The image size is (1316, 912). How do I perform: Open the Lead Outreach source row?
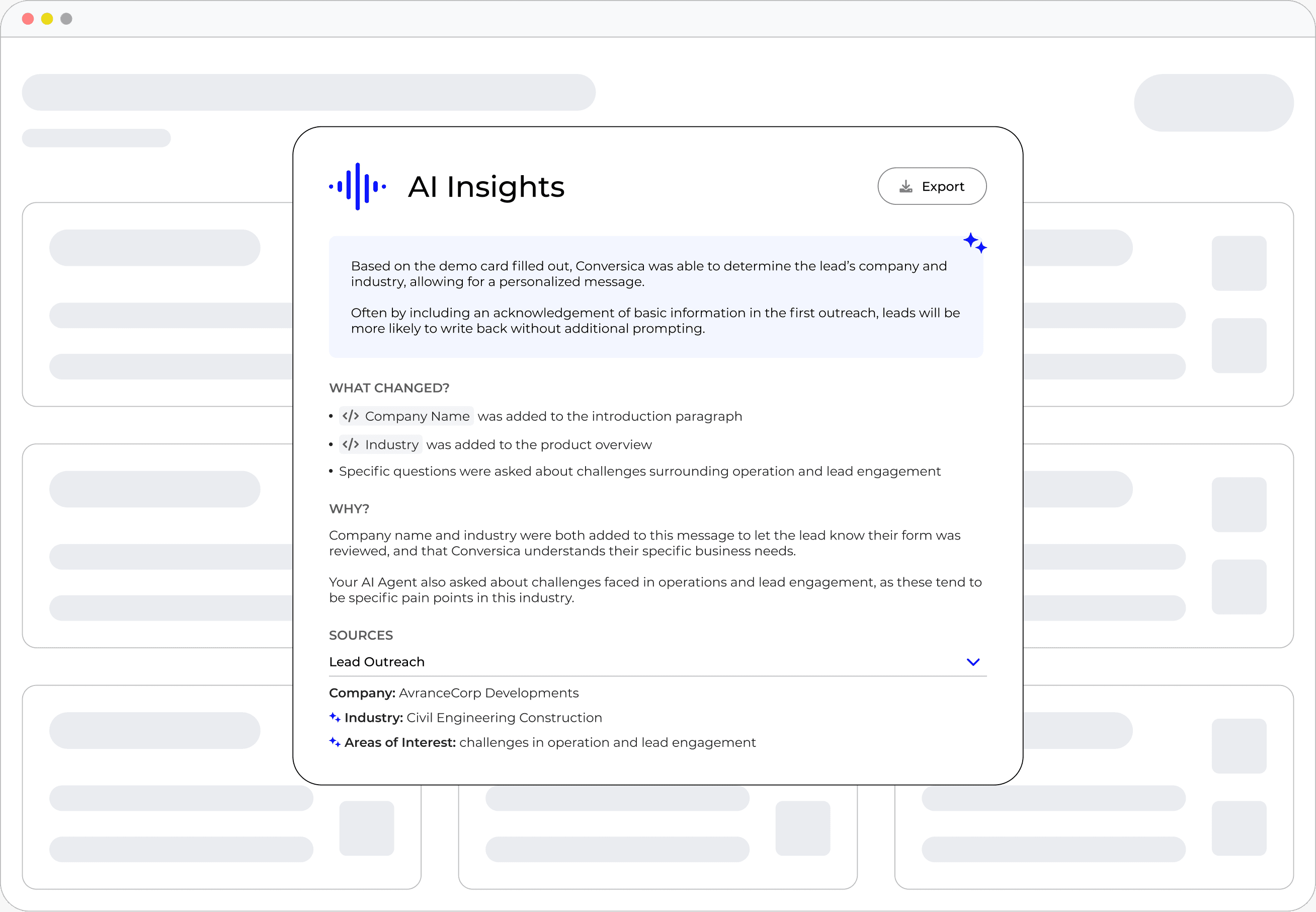657,662
